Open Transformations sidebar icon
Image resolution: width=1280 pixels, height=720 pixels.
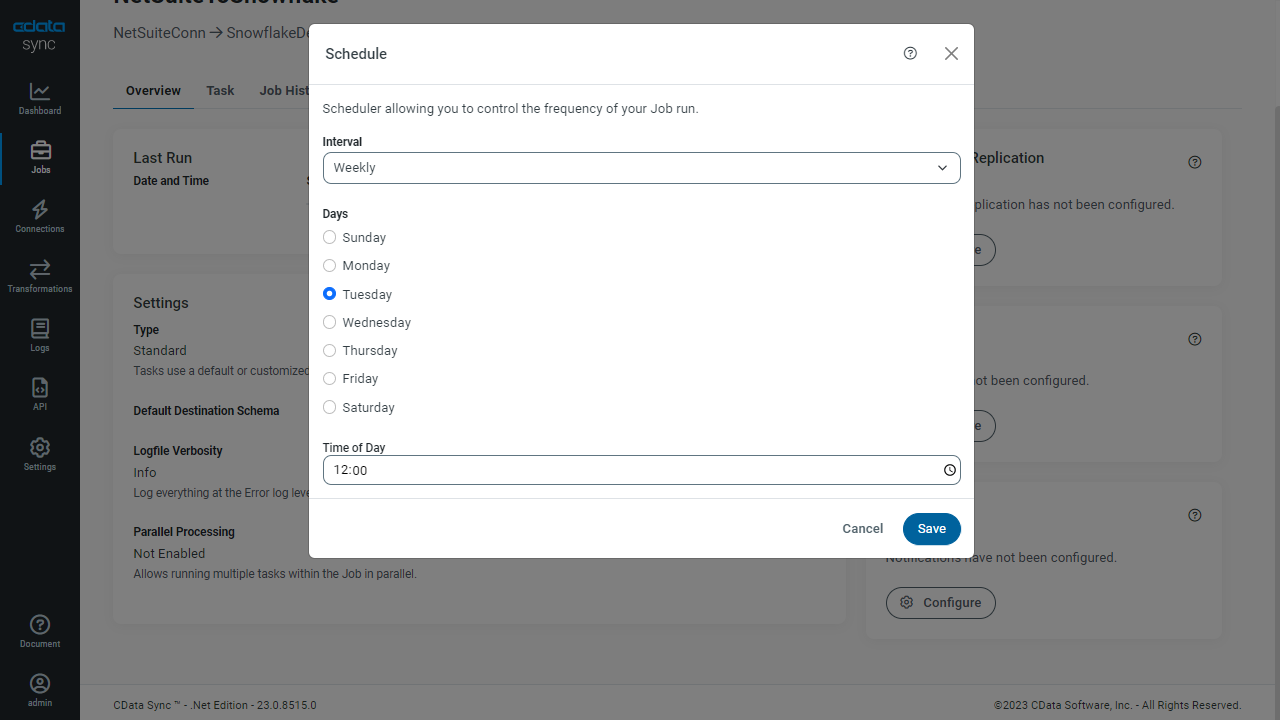point(40,276)
